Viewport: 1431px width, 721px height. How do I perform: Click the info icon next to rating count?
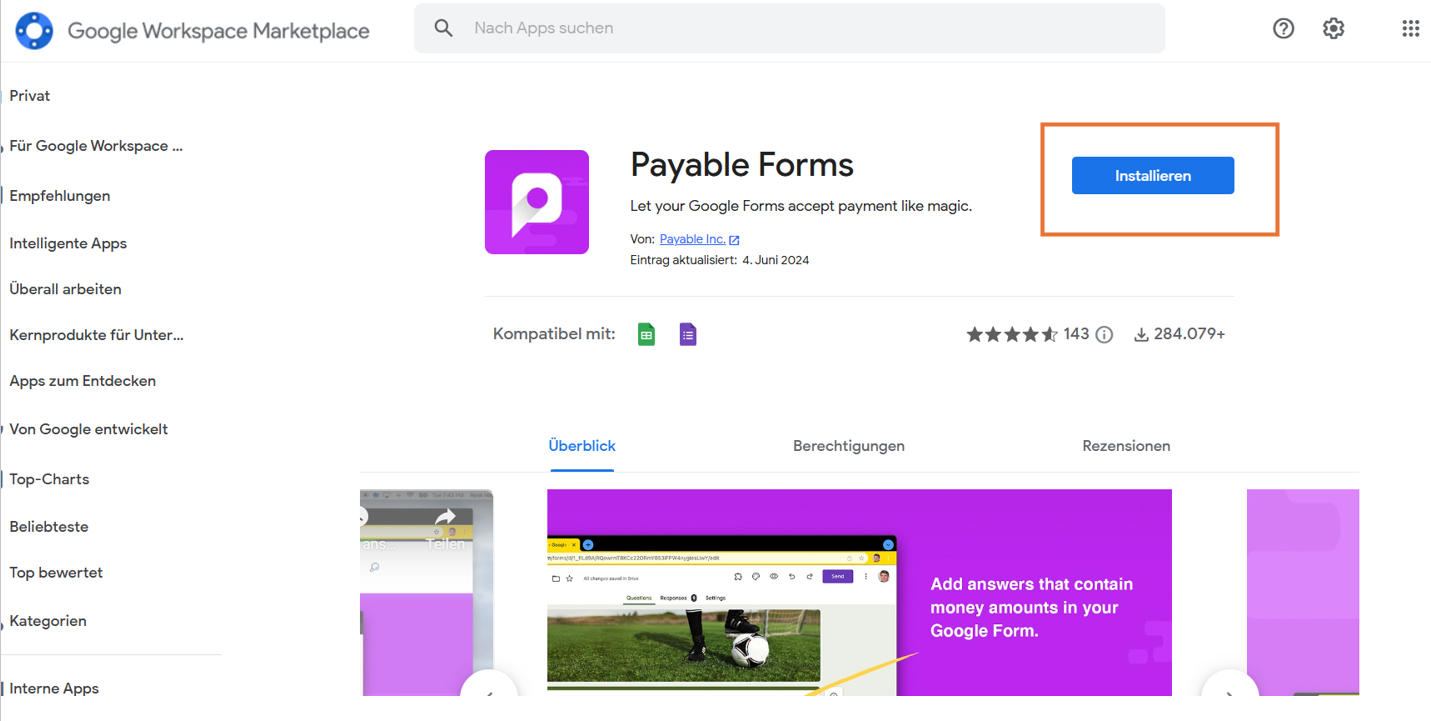[1104, 335]
